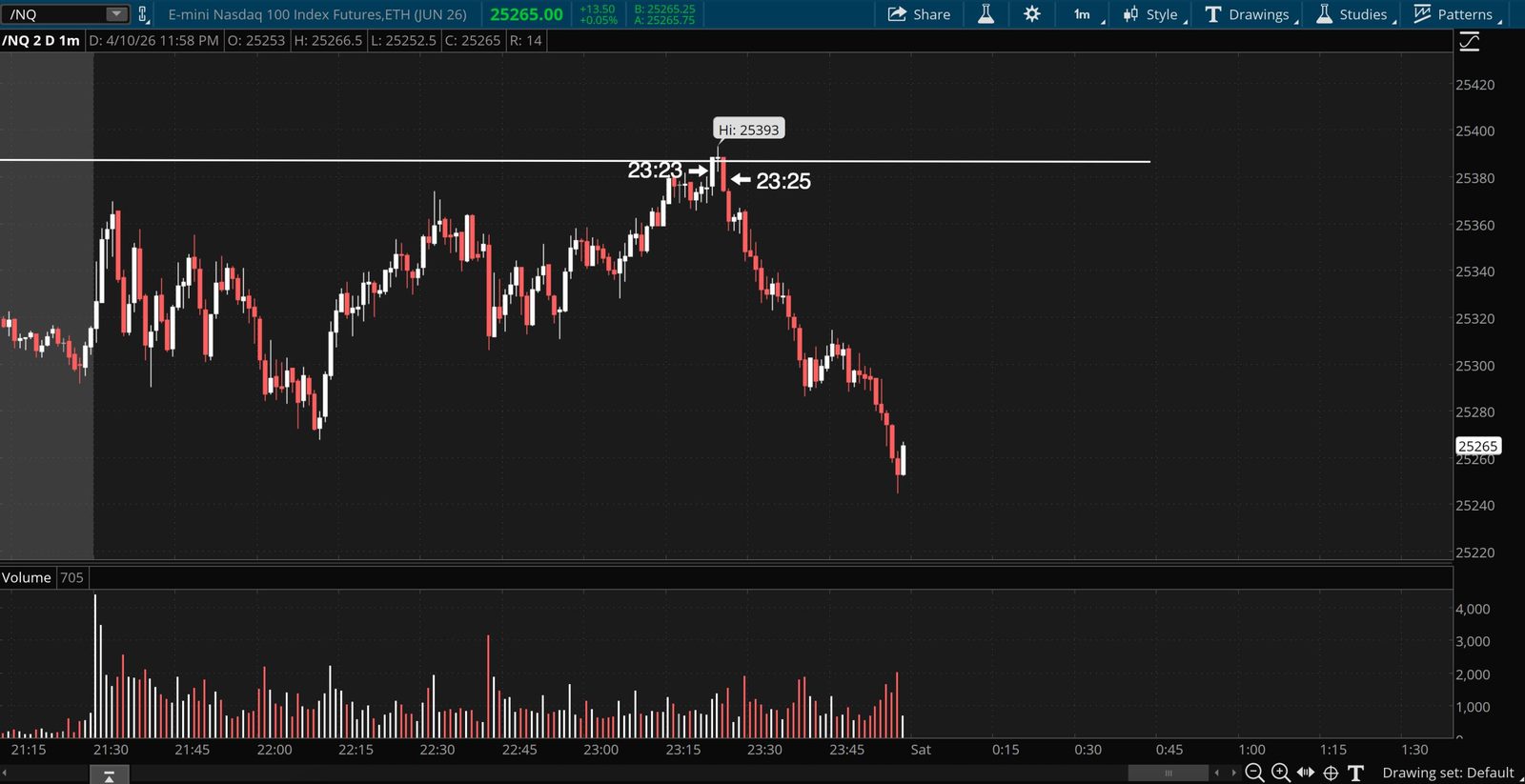Toggle the volume panel collapse arrow
The width and height of the screenshot is (1525, 784).
pos(109,776)
